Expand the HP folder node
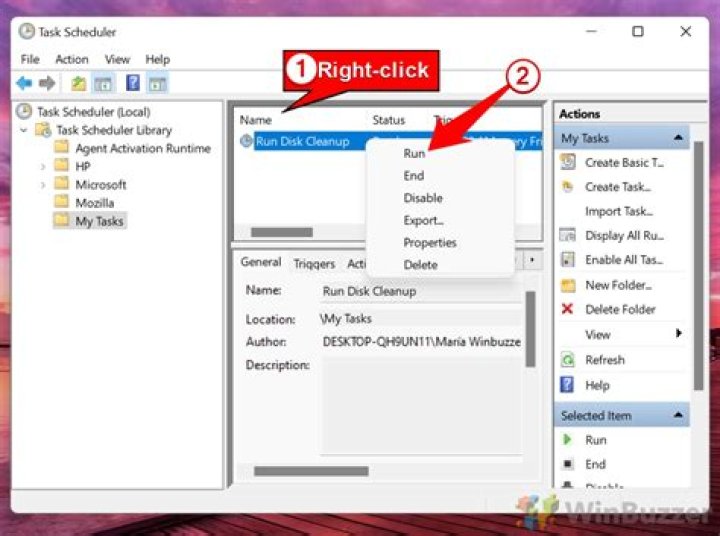The width and height of the screenshot is (720, 536). pos(43,166)
